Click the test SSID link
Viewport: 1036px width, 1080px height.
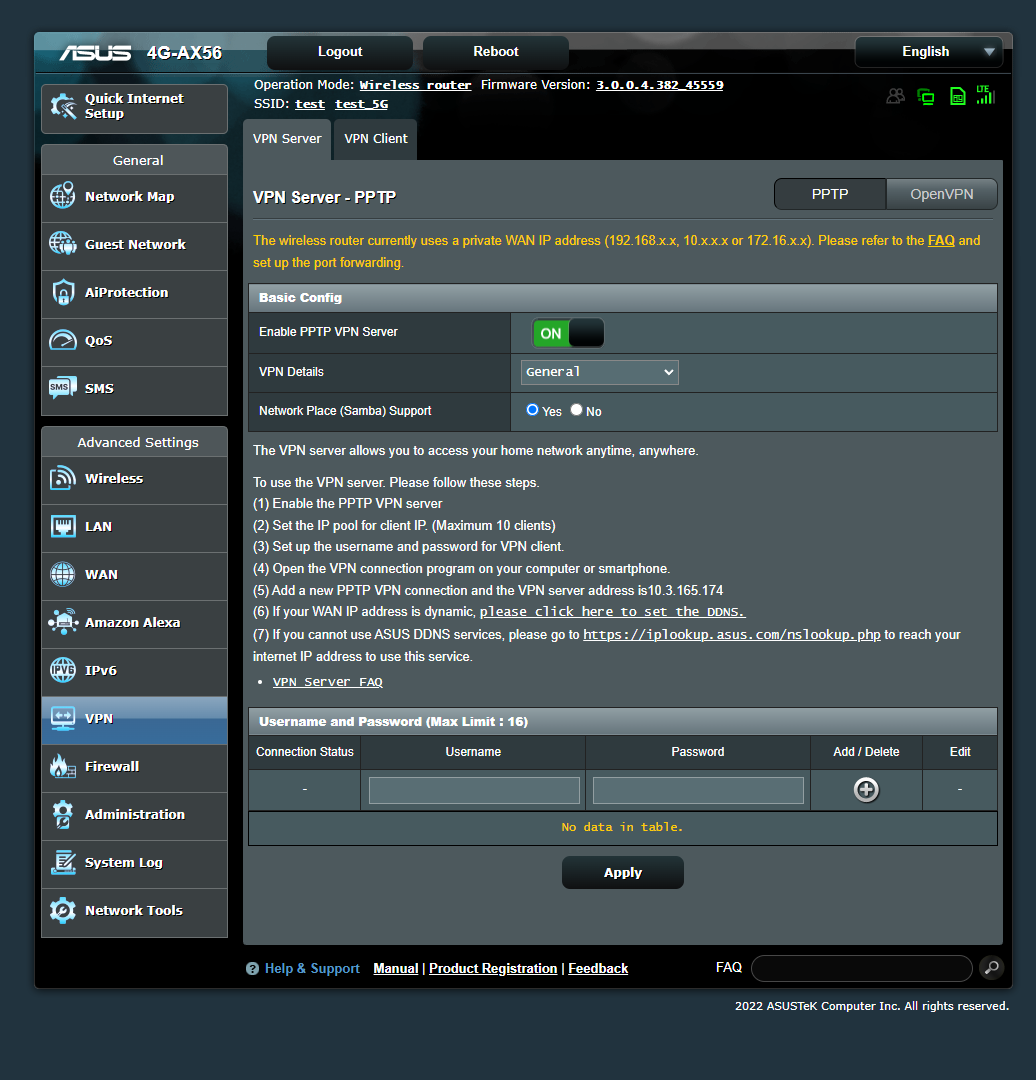310,104
